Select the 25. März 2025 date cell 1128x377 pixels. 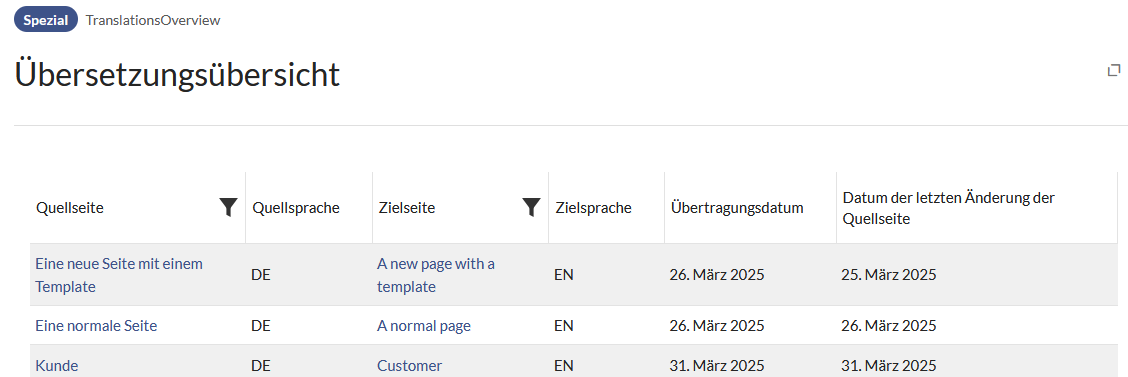click(889, 275)
